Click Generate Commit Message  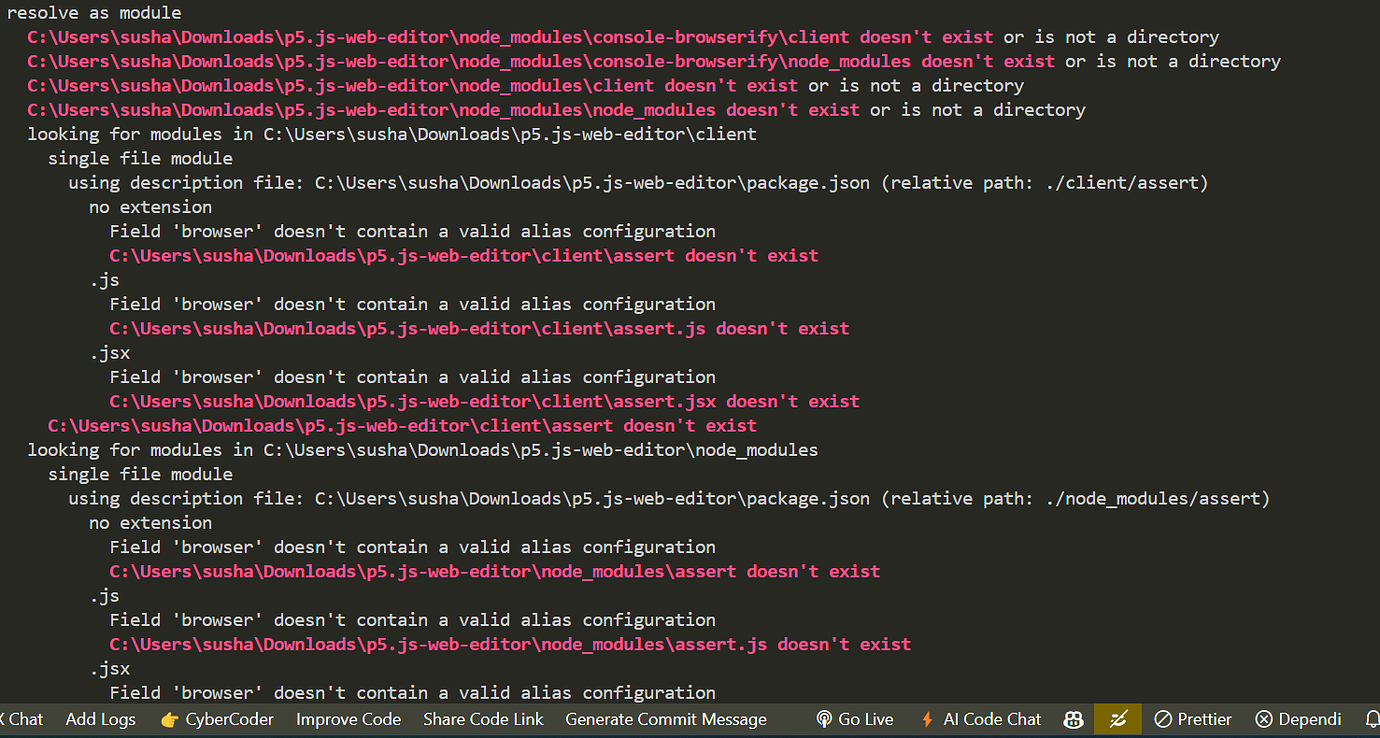point(666,719)
